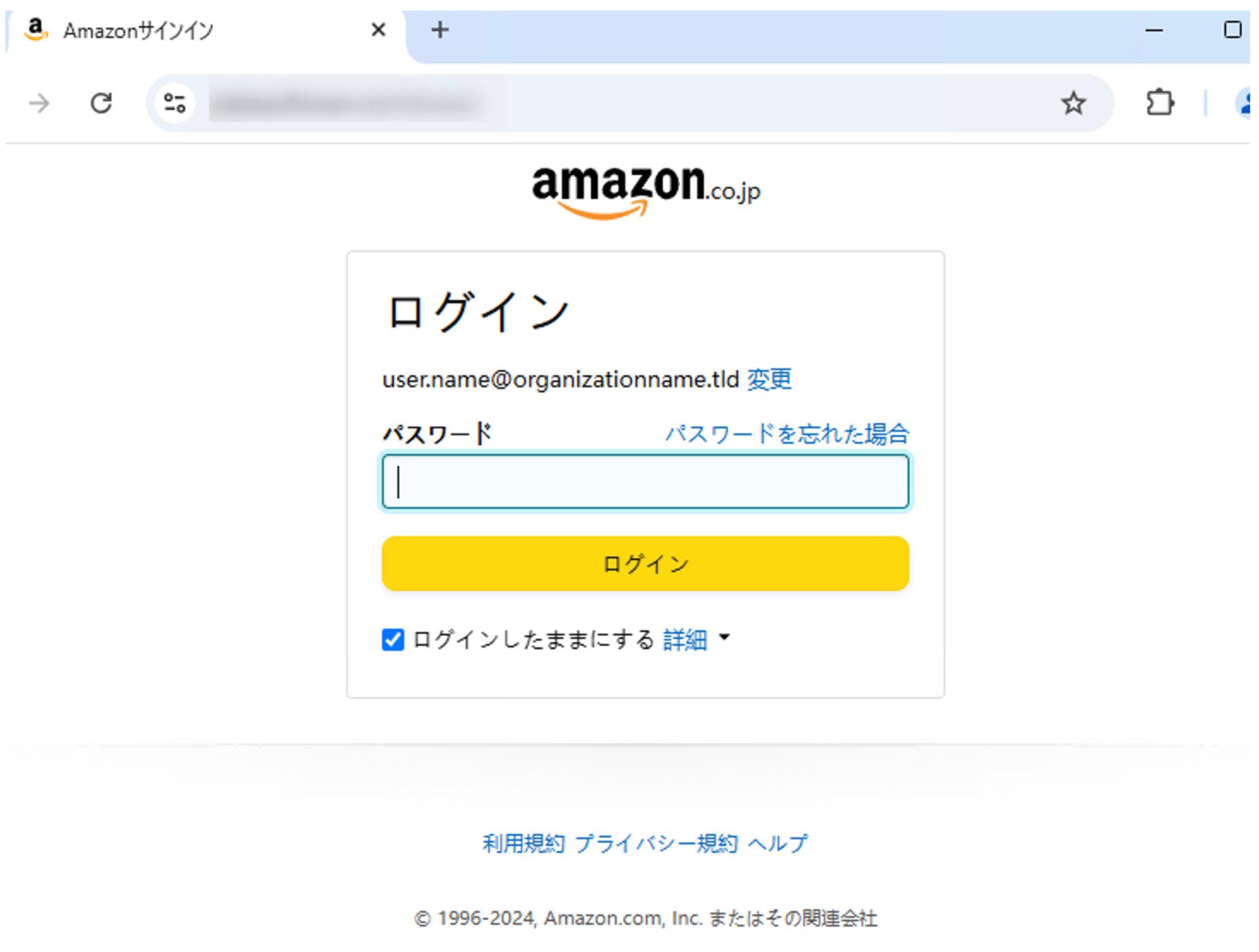Viewport: 1259px width, 952px height.
Task: Click the reload page icon
Action: click(102, 103)
